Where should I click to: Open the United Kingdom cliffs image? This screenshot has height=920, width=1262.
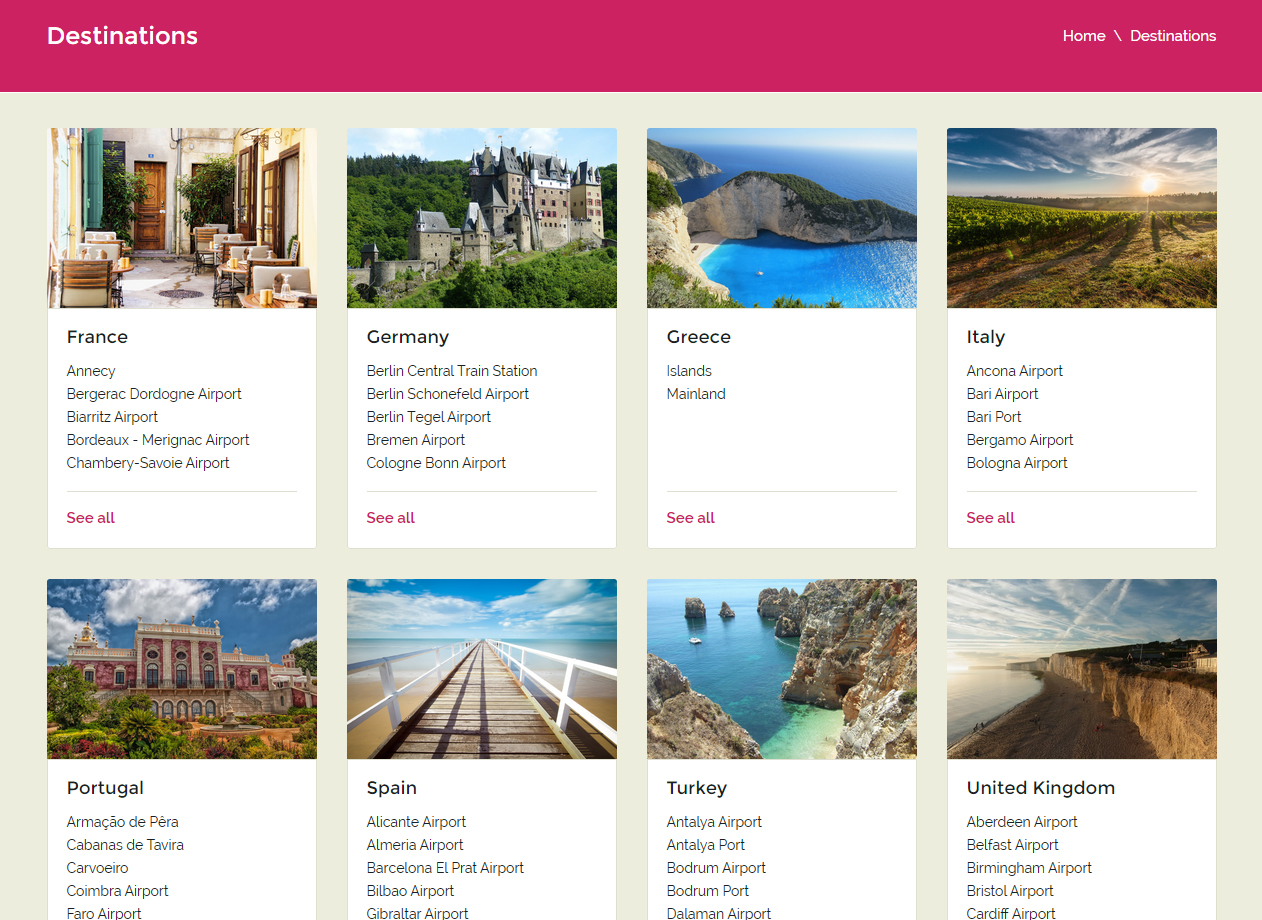pyautogui.click(x=1082, y=669)
